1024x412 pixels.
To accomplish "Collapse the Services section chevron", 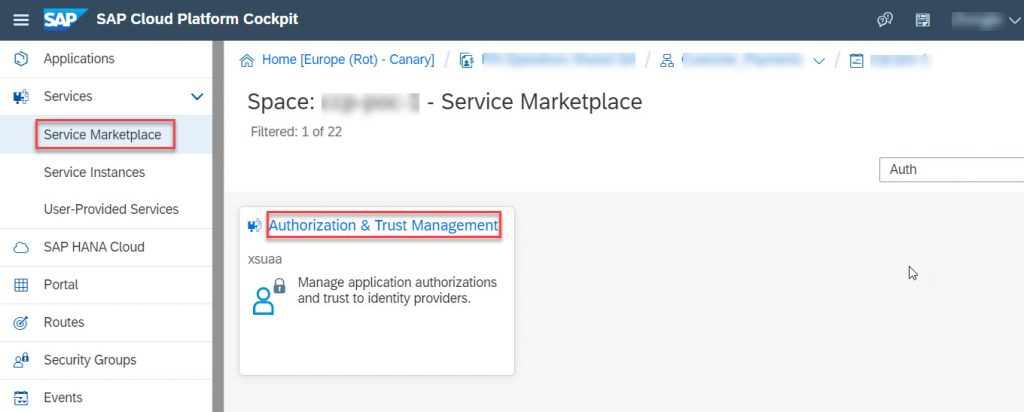I will [x=197, y=97].
